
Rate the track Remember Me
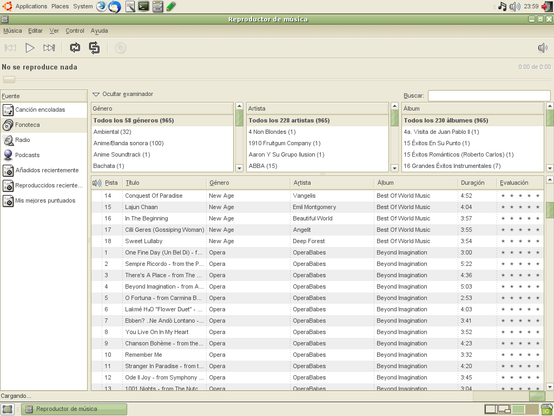[520, 355]
